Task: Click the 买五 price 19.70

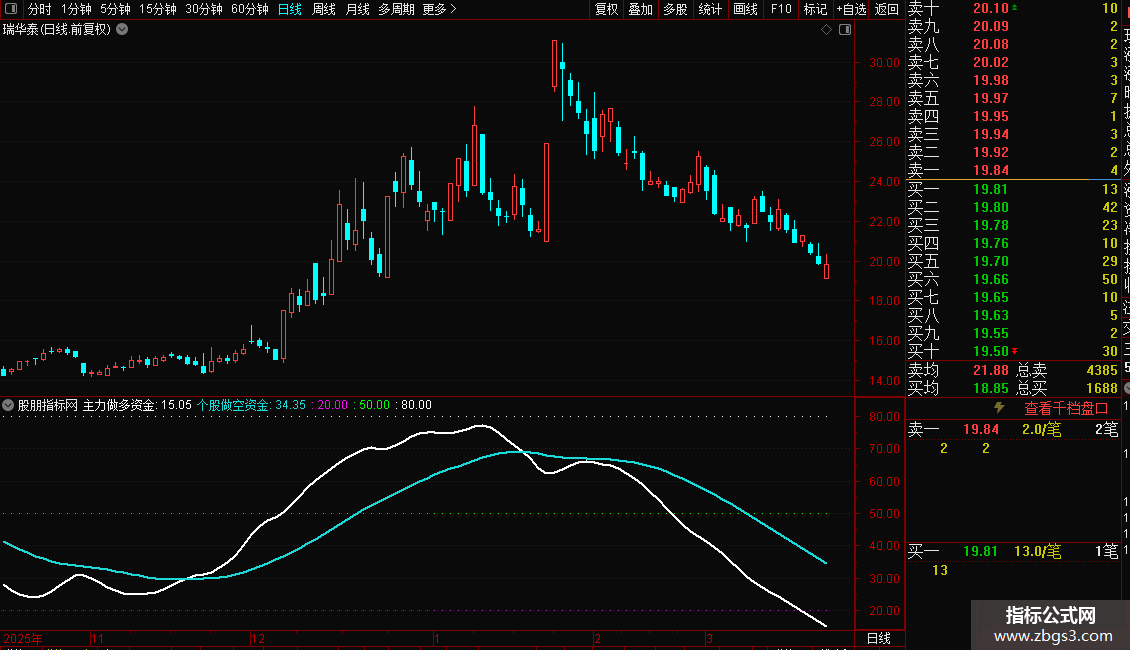Action: click(x=990, y=262)
